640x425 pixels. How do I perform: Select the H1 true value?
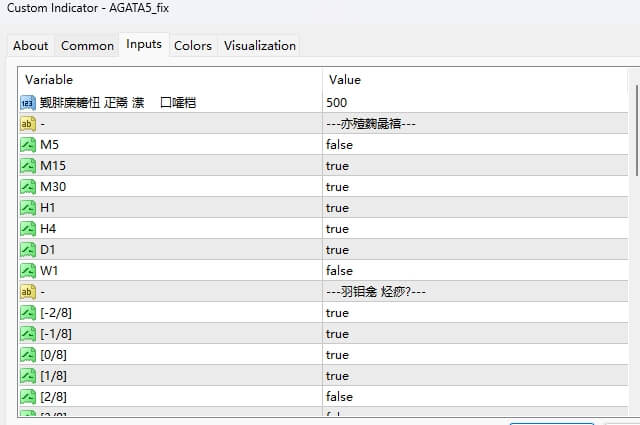475,208
